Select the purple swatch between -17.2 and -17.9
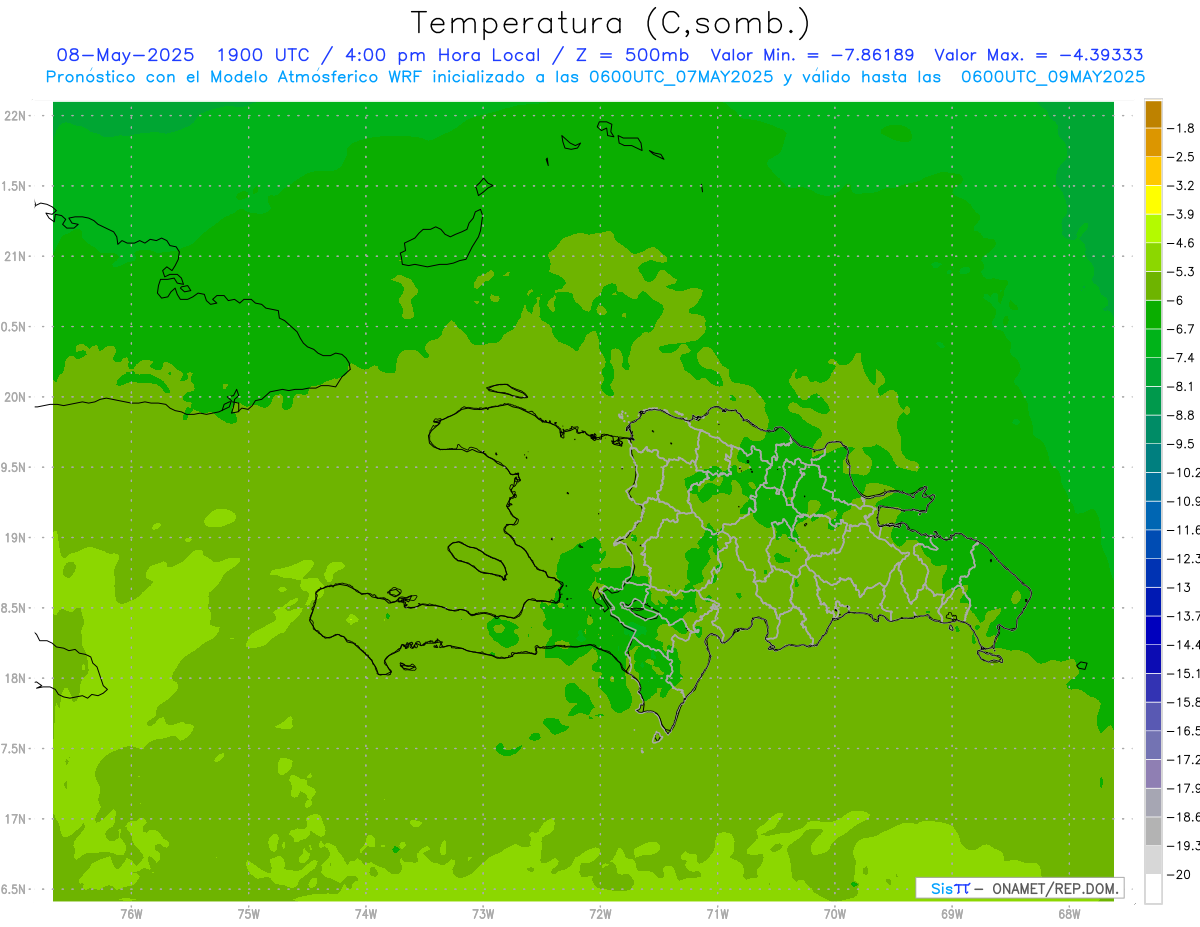 [1153, 774]
